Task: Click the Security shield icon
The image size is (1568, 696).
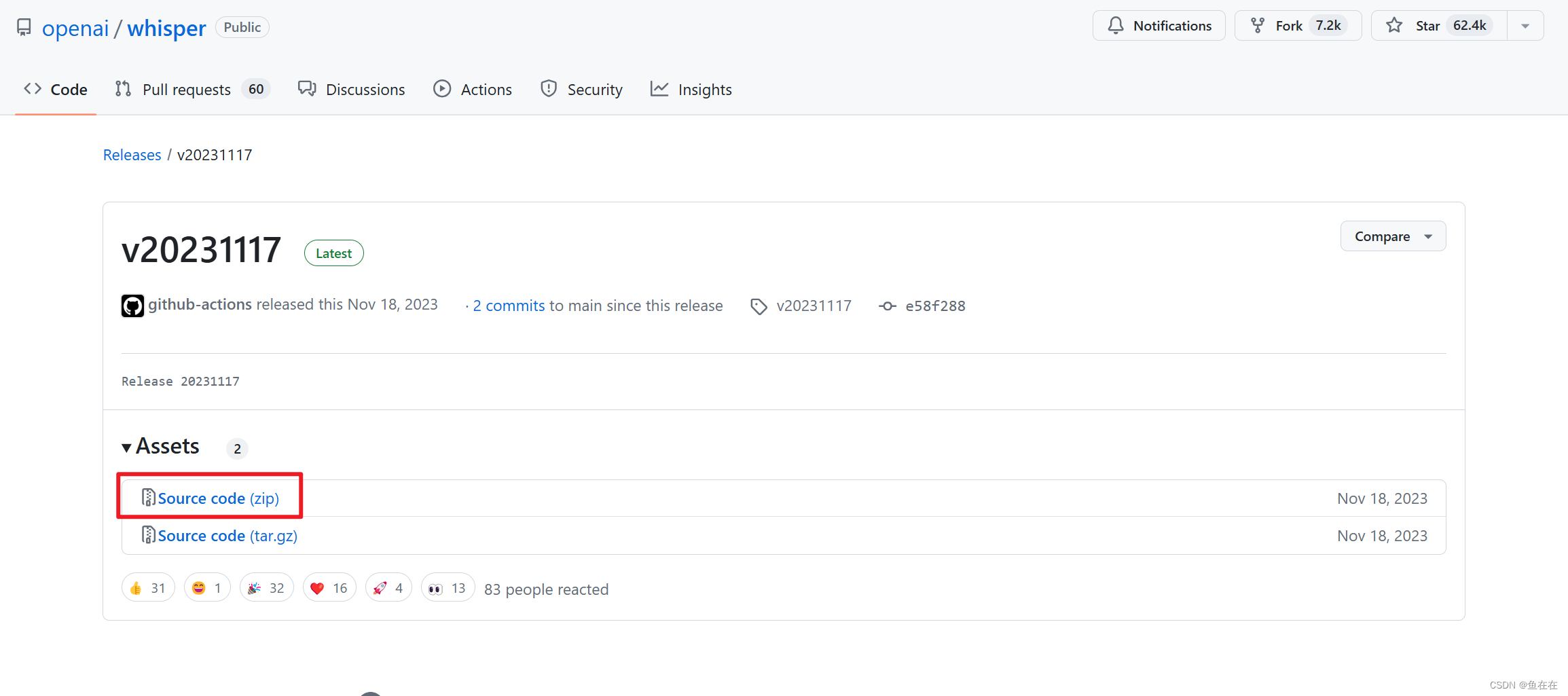Action: click(x=549, y=89)
